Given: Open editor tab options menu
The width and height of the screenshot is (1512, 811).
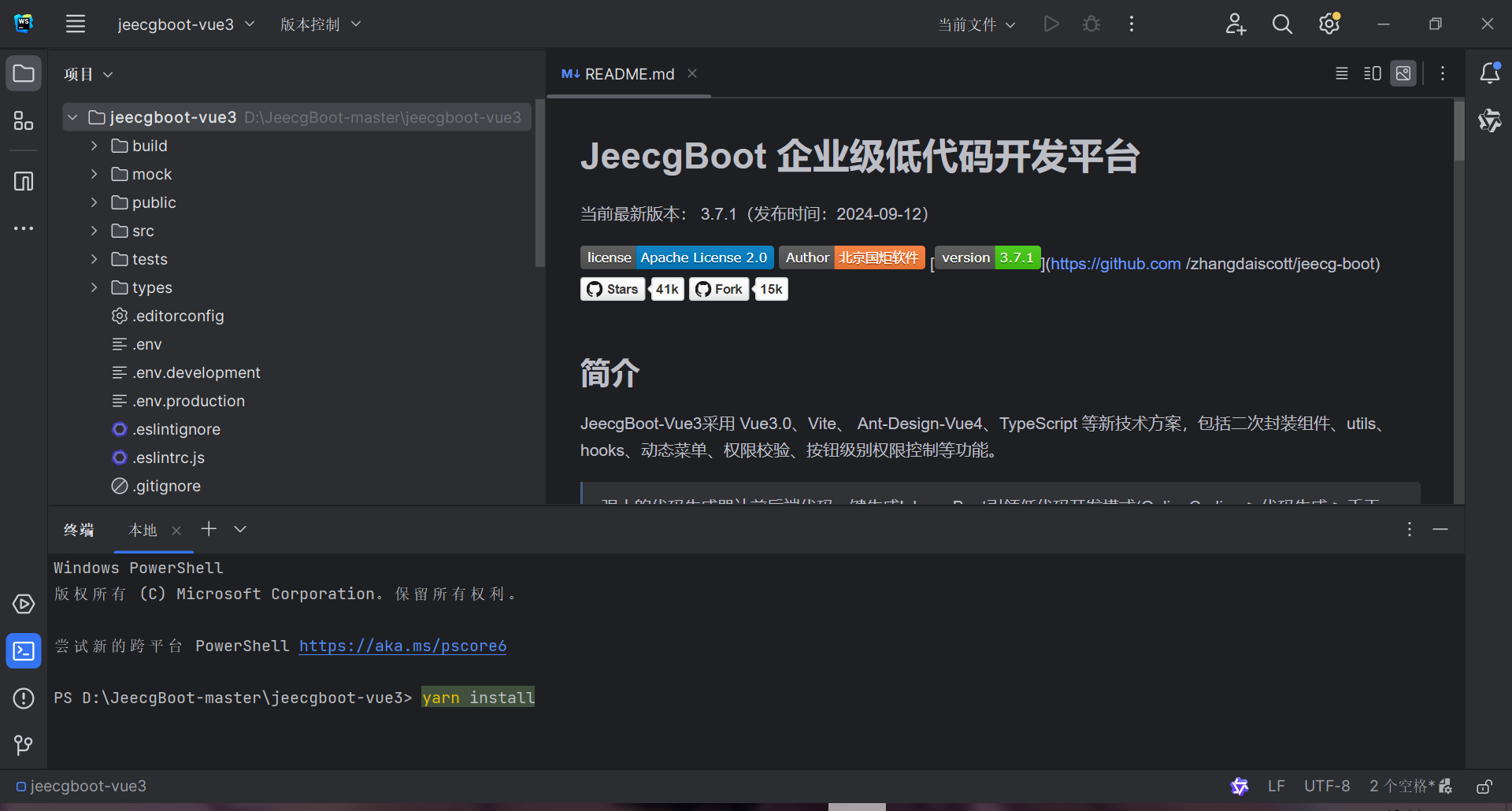Looking at the screenshot, I should (x=1443, y=73).
